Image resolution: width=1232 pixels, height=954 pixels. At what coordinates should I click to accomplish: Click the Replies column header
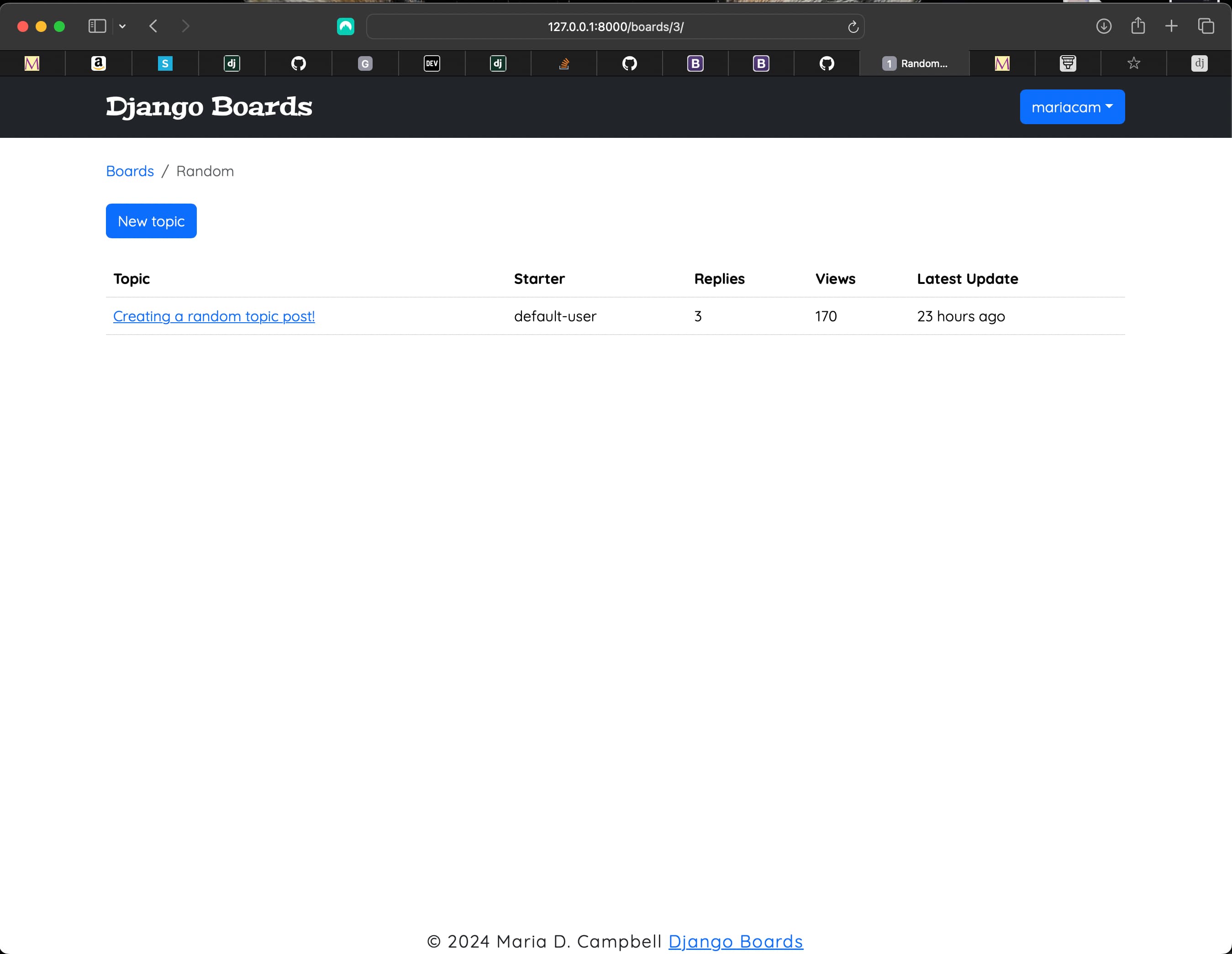coord(719,278)
